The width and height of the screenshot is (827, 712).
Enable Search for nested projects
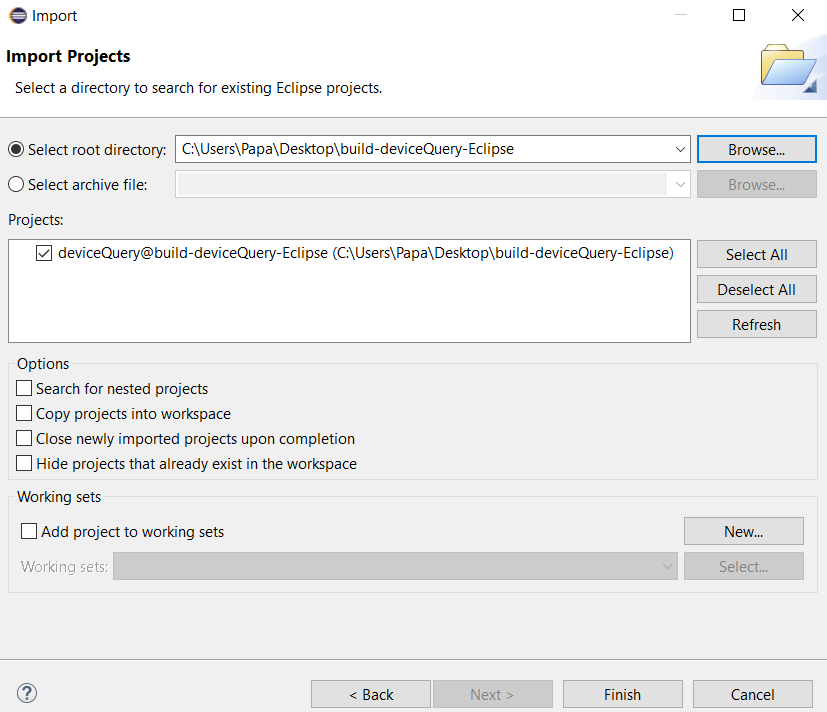25,388
